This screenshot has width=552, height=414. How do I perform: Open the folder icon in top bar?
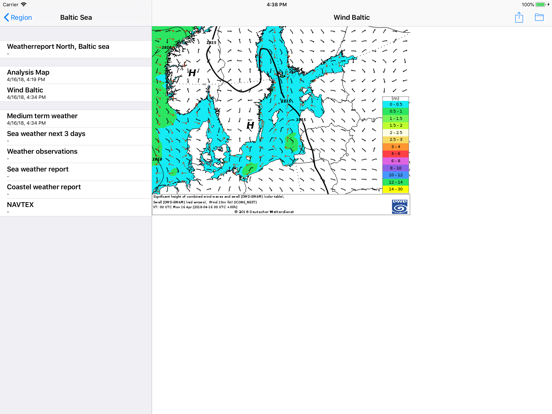point(539,17)
